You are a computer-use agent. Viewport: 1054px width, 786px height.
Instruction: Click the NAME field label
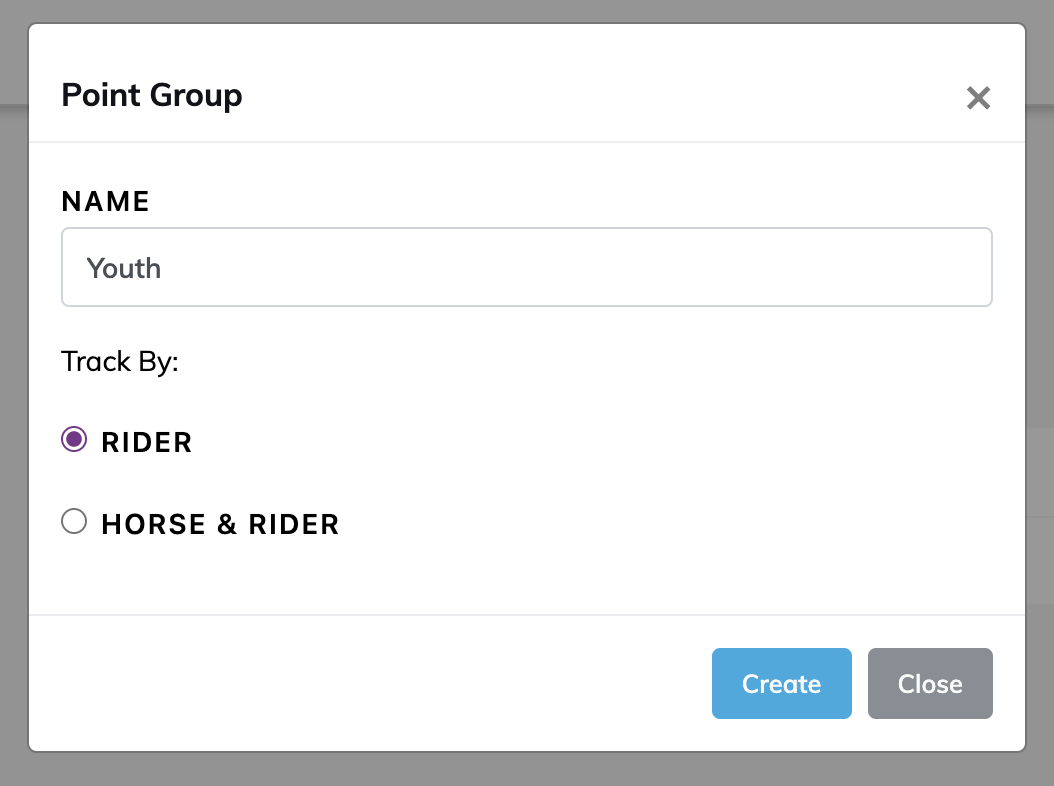tap(105, 201)
